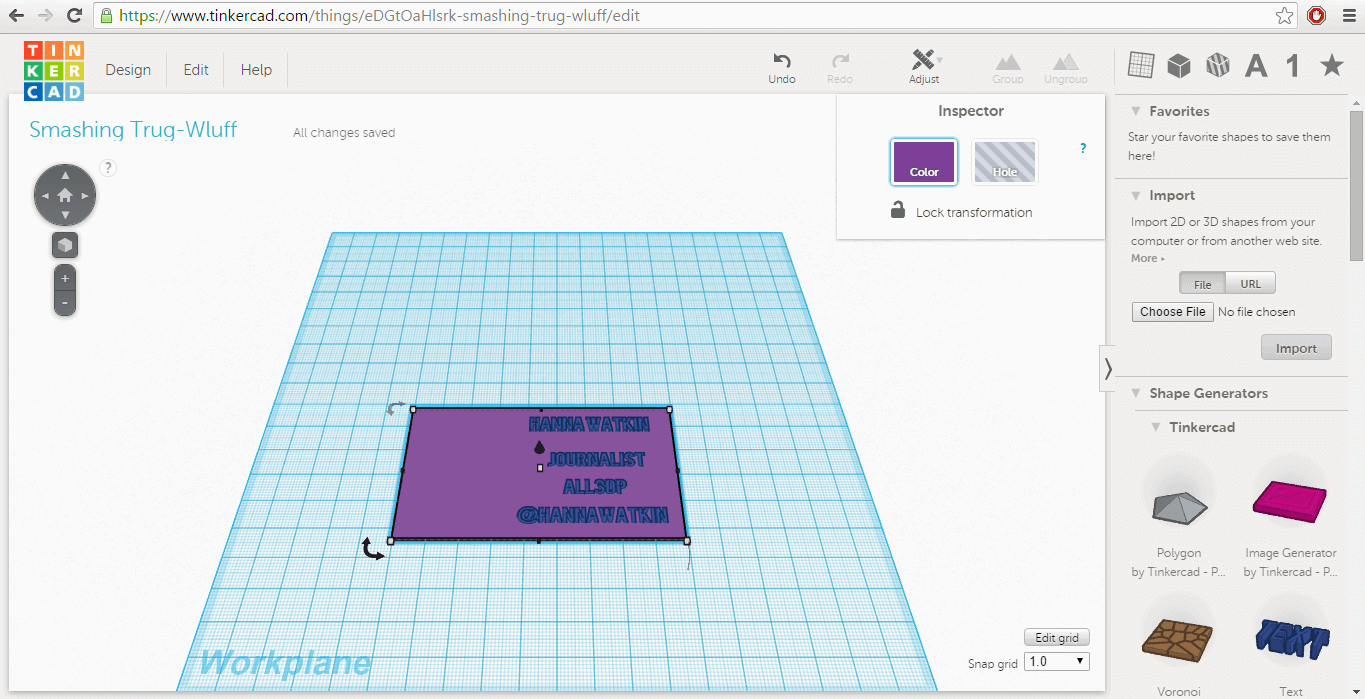1365x699 pixels.
Task: Click the Group shapes icon
Action: (x=1007, y=62)
